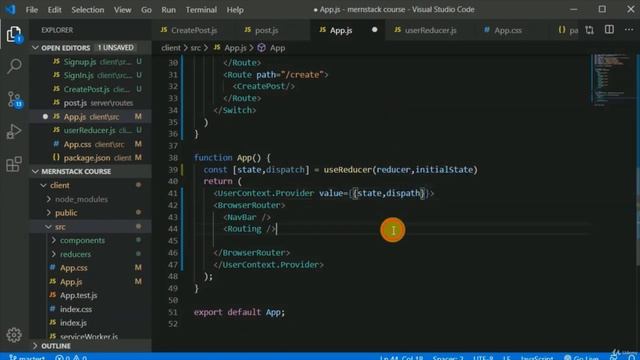640x360 pixels.
Task: Open the Extensions view icon
Action: [x=14, y=164]
